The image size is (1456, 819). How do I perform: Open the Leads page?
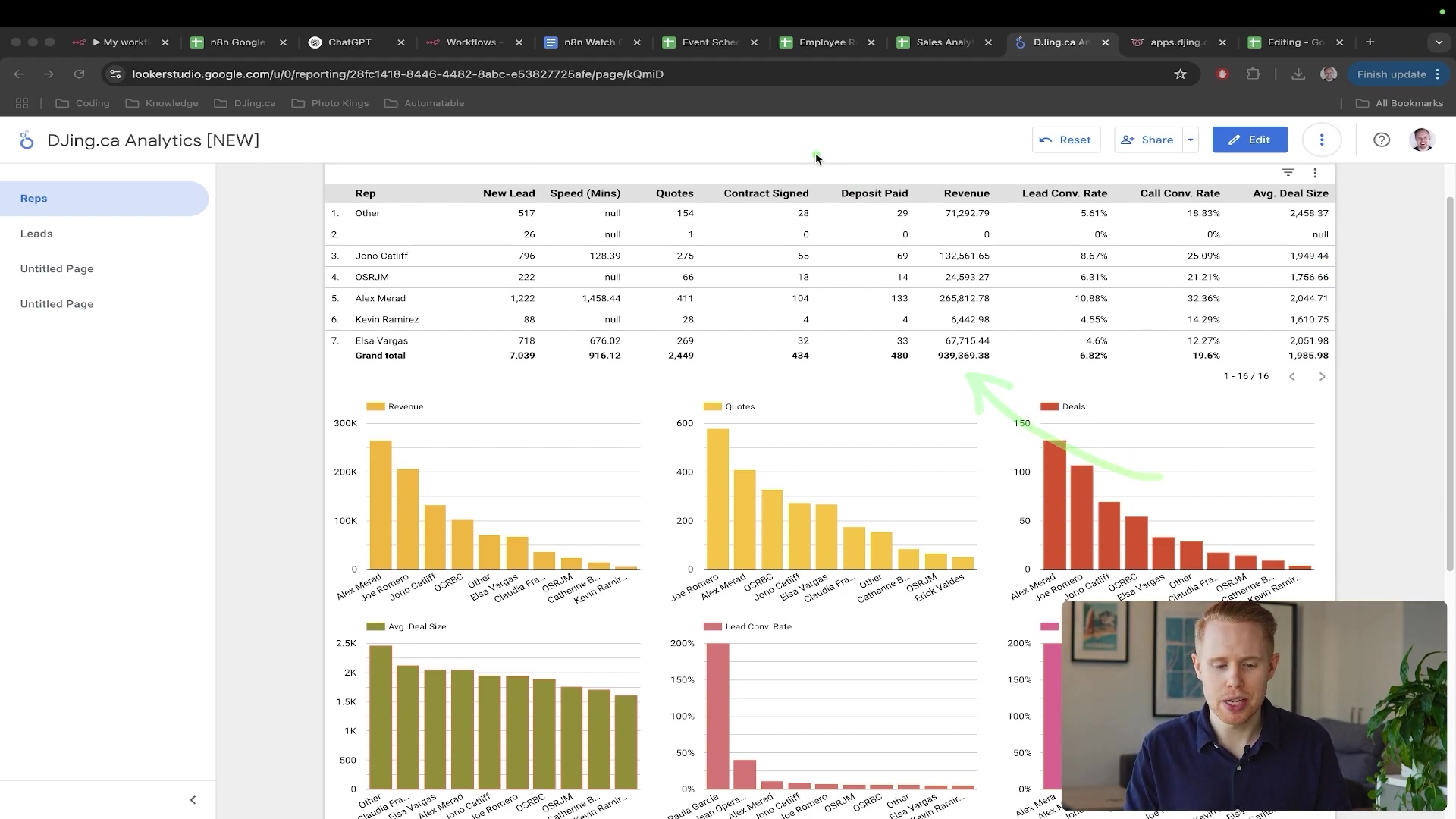(36, 234)
